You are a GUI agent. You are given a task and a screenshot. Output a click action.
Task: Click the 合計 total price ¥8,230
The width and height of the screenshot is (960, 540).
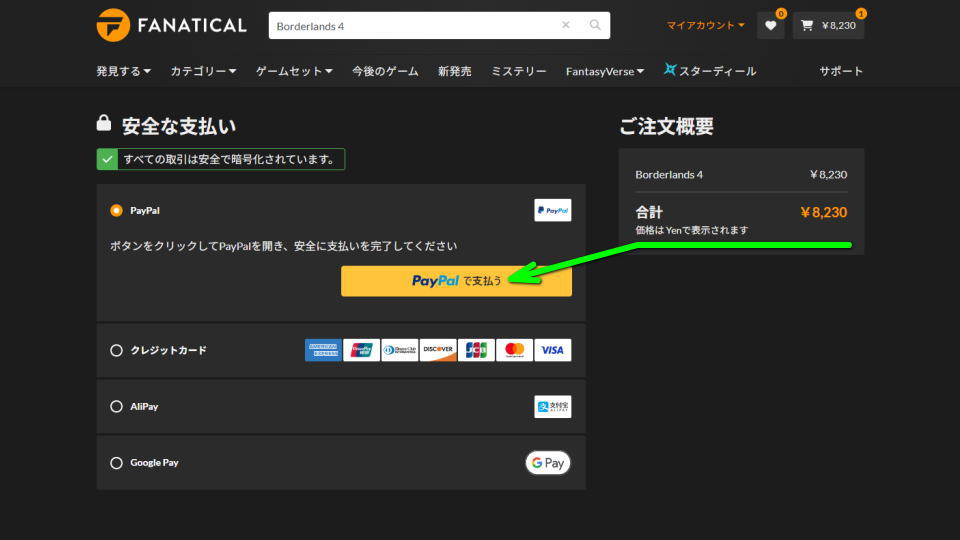(x=823, y=212)
